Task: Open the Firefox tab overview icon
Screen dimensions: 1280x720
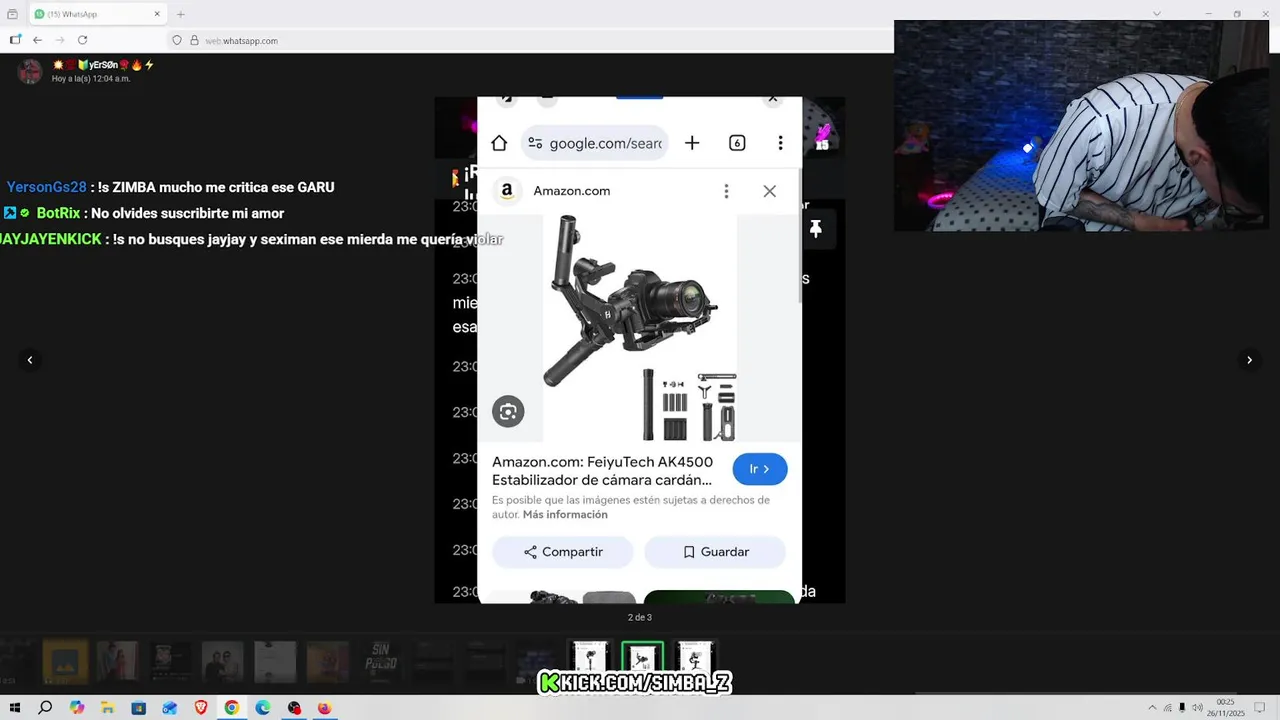Action: coord(13,14)
